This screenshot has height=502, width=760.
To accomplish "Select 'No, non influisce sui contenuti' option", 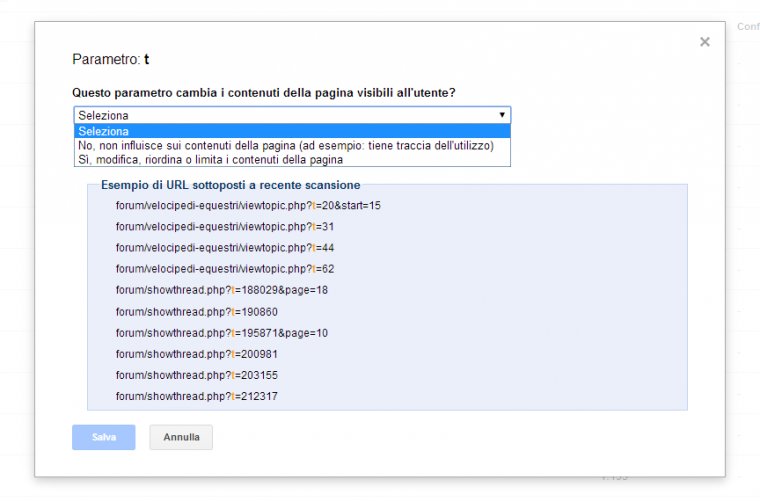I will click(x=285, y=145).
